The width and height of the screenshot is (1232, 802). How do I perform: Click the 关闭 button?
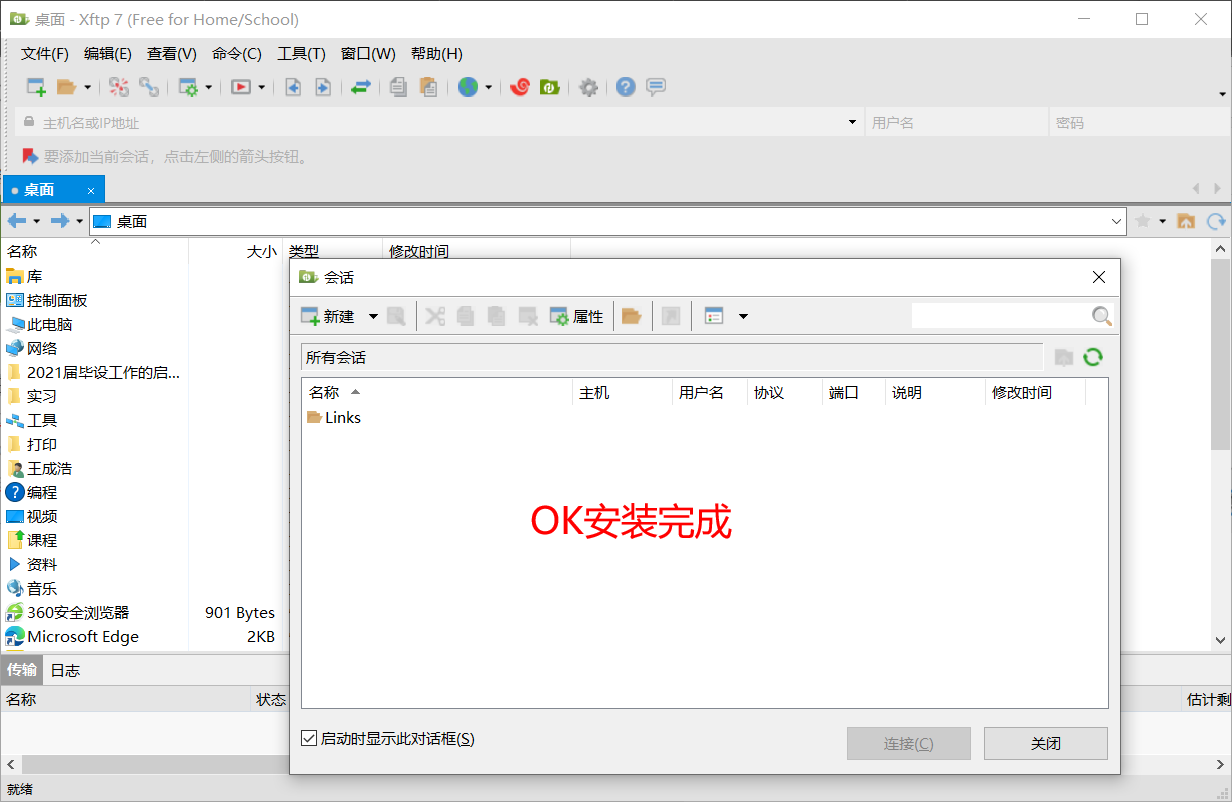pos(1046,744)
